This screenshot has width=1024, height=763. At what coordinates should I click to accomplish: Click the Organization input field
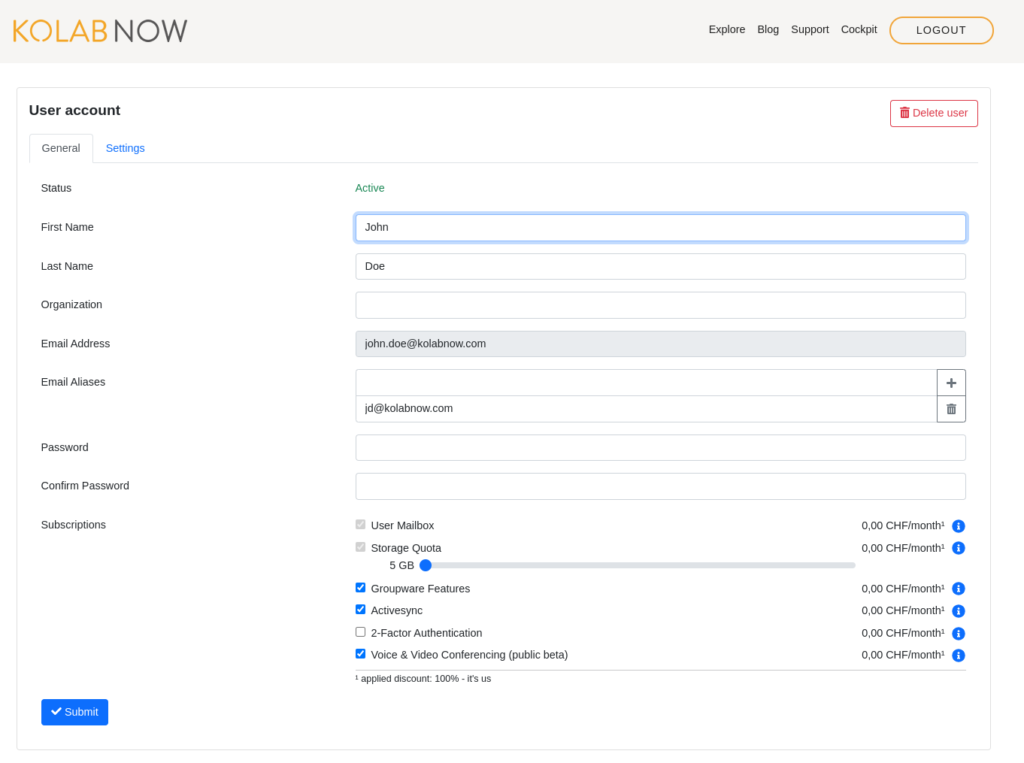pyautogui.click(x=660, y=305)
